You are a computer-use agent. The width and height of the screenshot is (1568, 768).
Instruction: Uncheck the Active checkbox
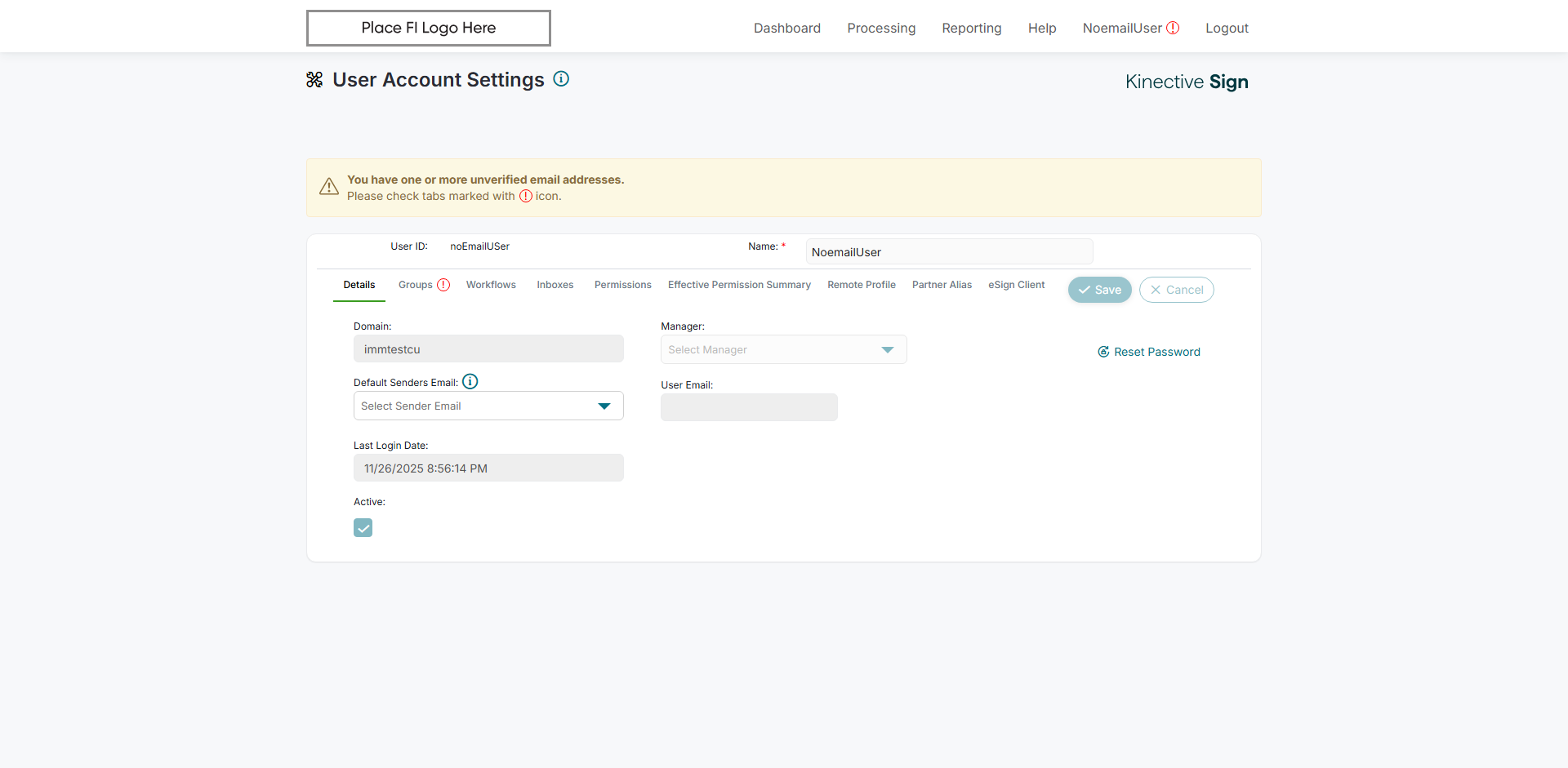(363, 528)
